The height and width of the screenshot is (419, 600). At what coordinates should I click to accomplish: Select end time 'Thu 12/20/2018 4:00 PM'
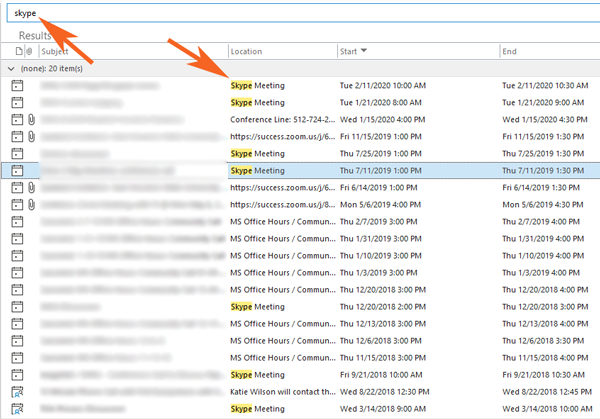click(545, 290)
